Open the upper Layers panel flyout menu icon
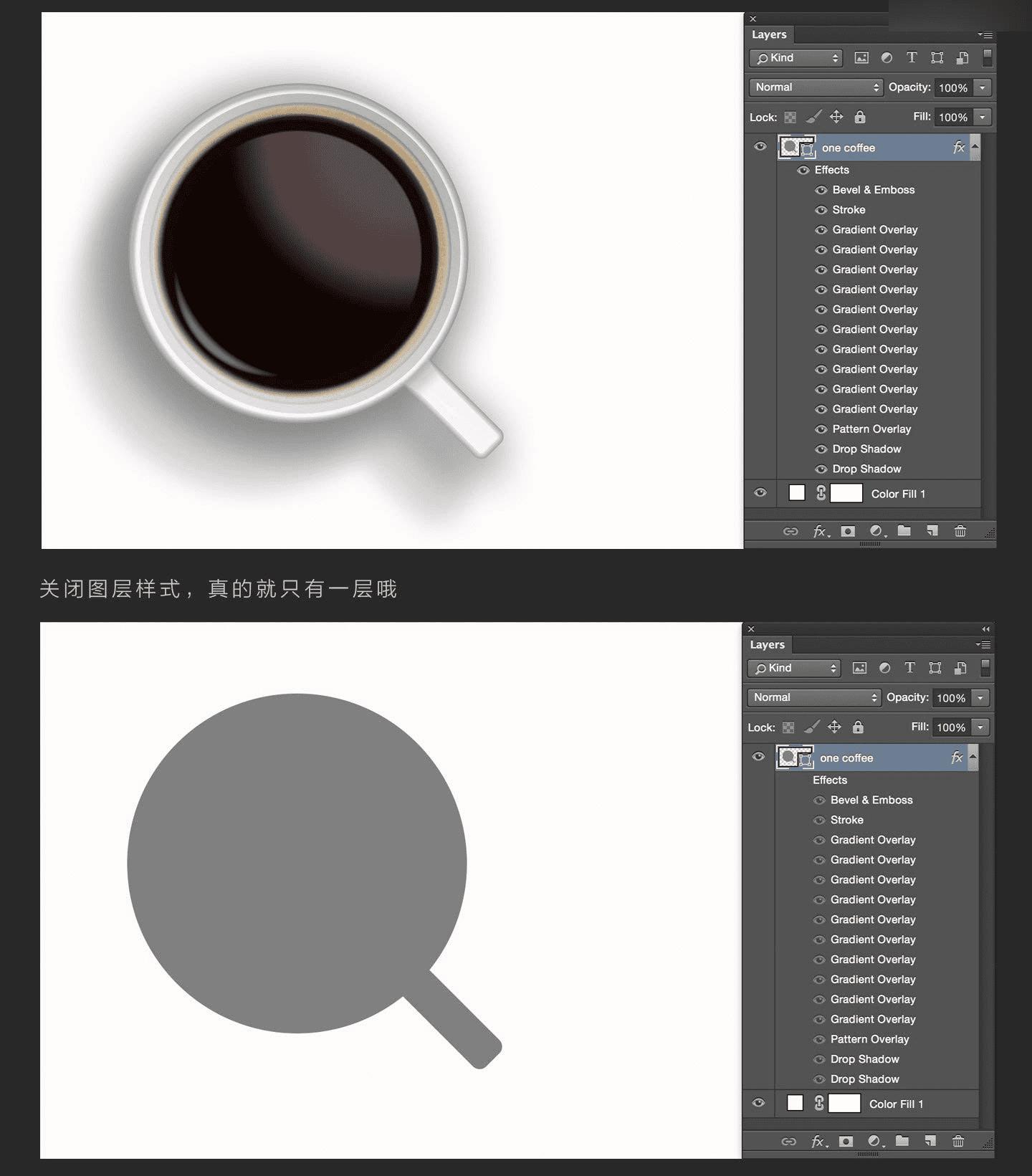 pos(985,34)
